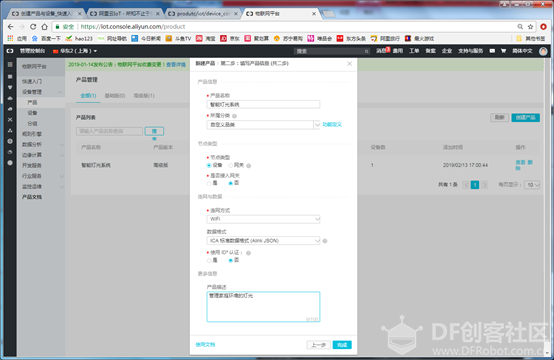The height and width of the screenshot is (360, 554).
Task: Select 网关 node type radio
Action: pyautogui.click(x=230, y=165)
